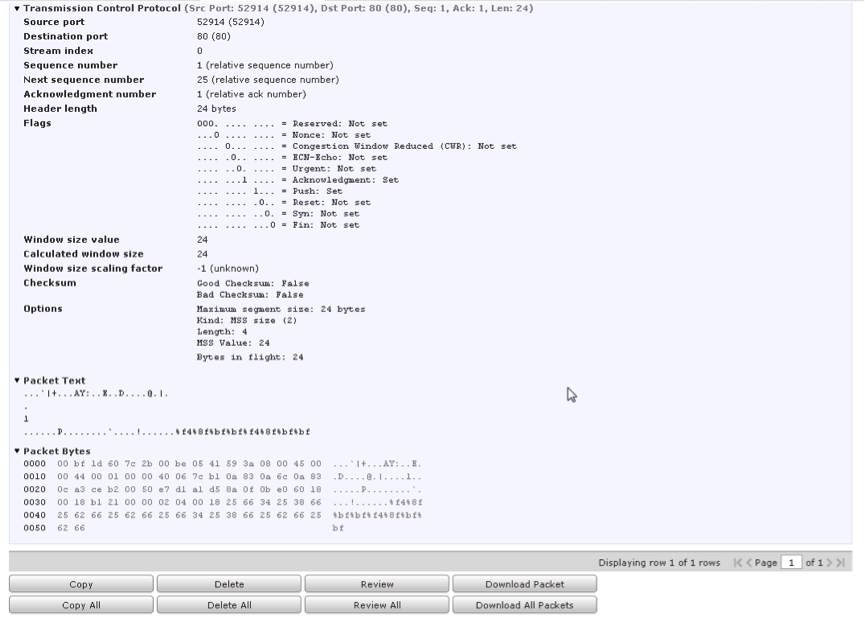Select the Bad Checksum: False line
Image resolution: width=865 pixels, height=636 pixels.
pos(250,295)
